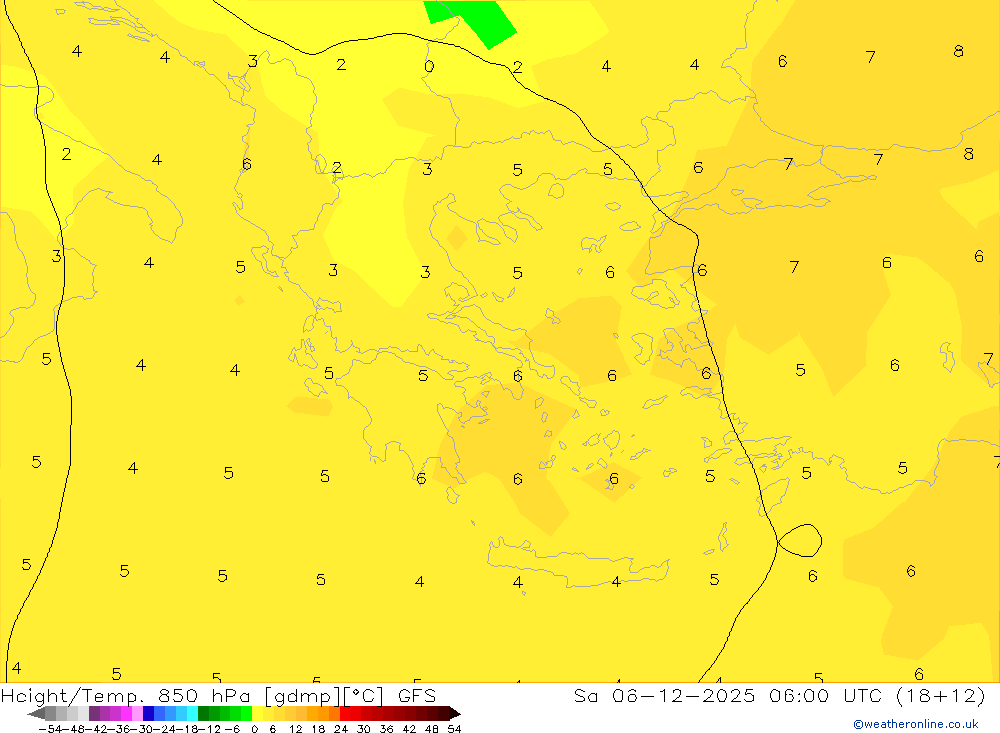
Task: Click the -54 legend label
Action: pos(51,729)
